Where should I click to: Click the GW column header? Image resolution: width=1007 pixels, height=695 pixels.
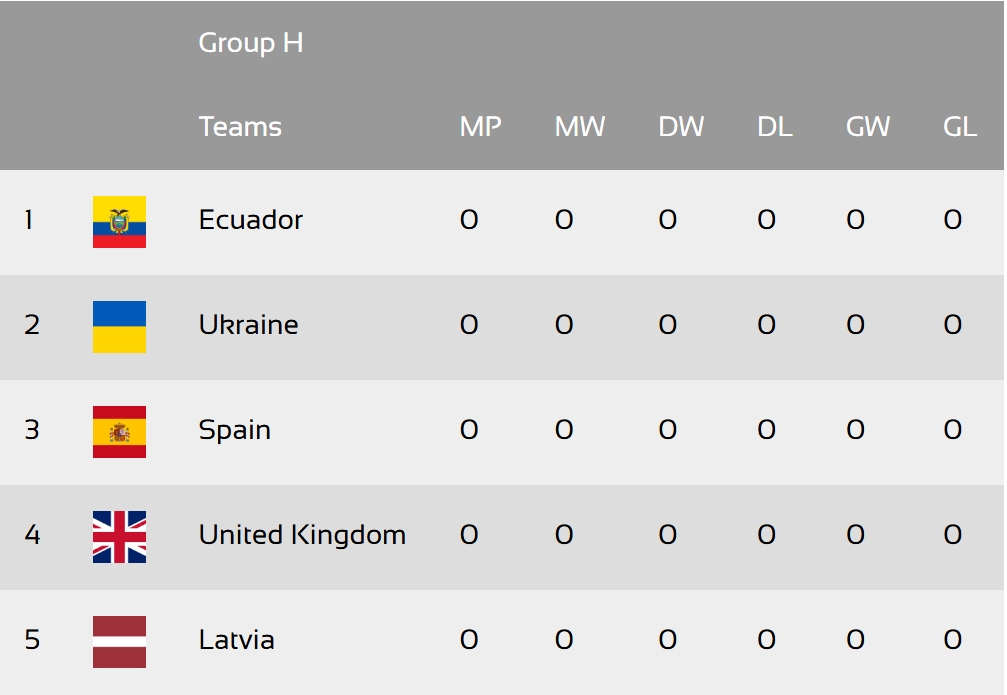868,127
